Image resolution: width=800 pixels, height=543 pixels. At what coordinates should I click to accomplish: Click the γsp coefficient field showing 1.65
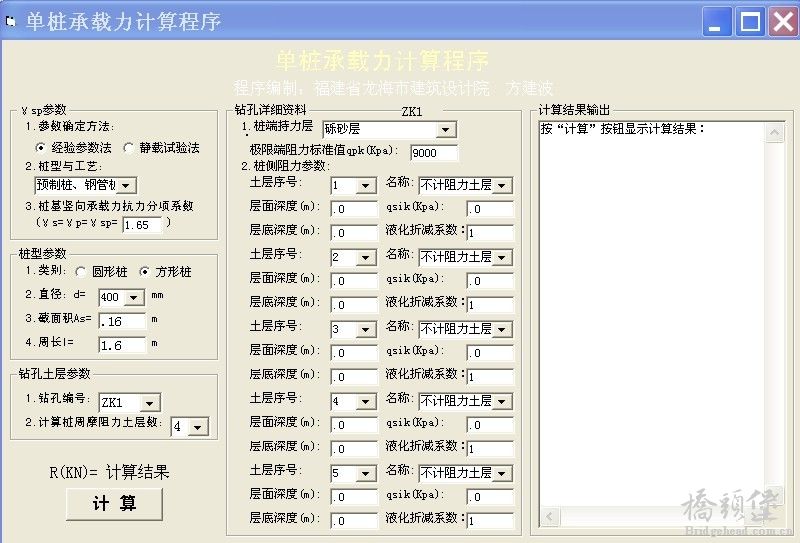[x=142, y=225]
